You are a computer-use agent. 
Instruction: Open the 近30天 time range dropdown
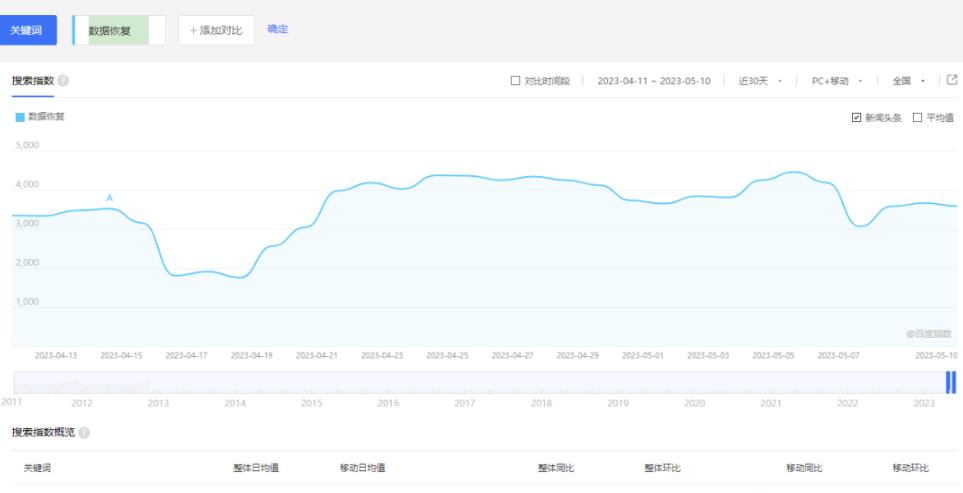[x=759, y=80]
